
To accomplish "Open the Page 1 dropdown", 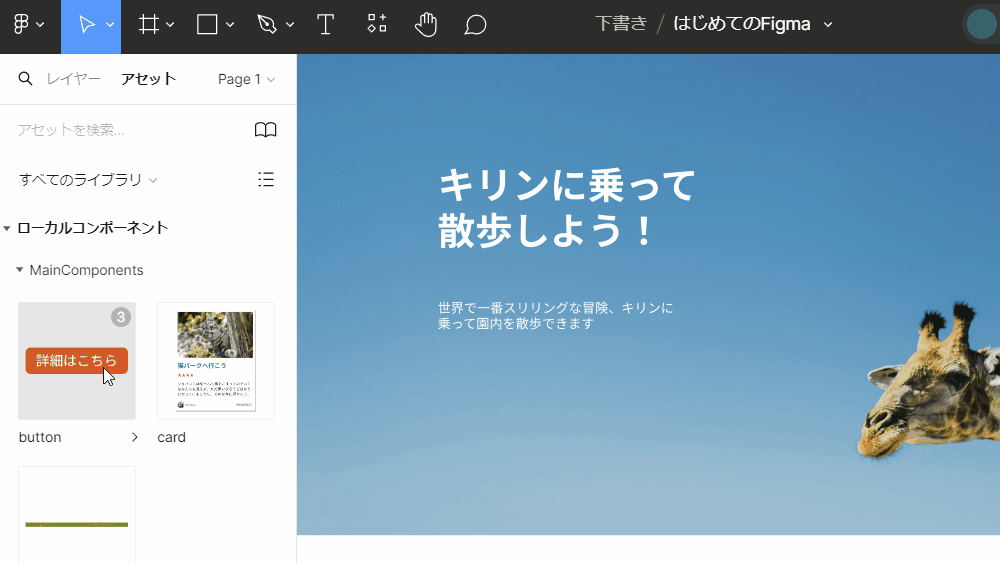I will (x=246, y=79).
